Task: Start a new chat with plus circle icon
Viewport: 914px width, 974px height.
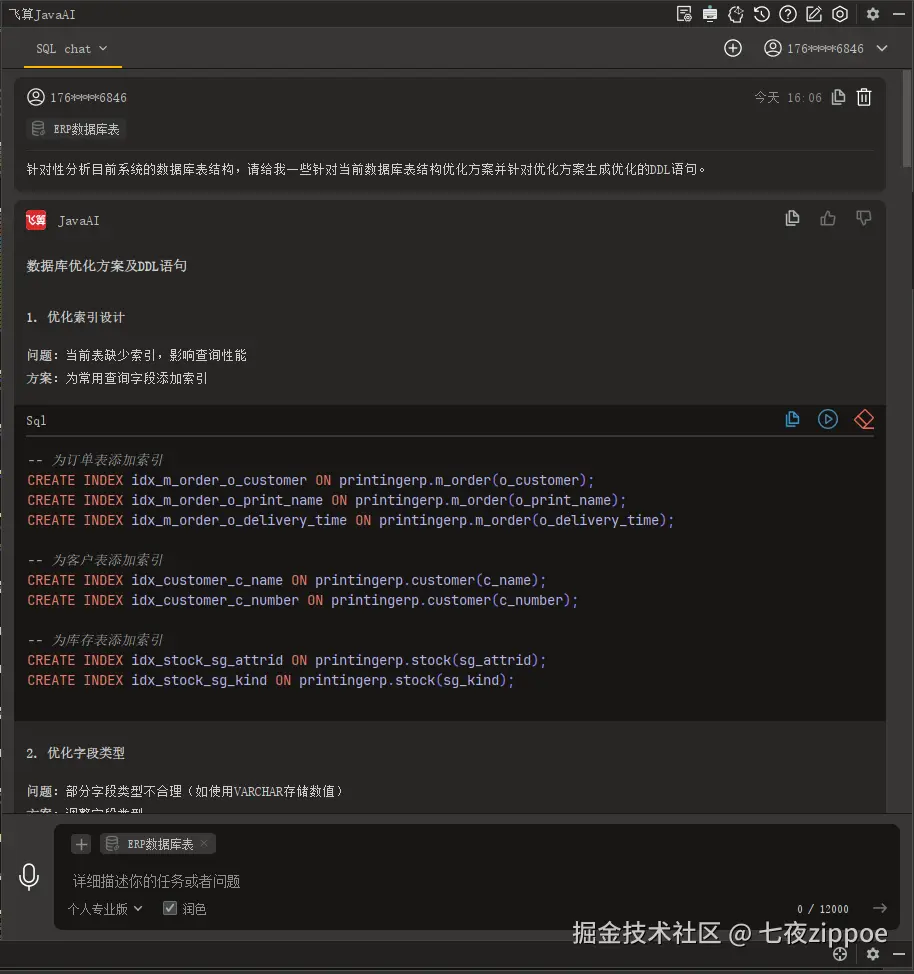Action: pos(733,48)
